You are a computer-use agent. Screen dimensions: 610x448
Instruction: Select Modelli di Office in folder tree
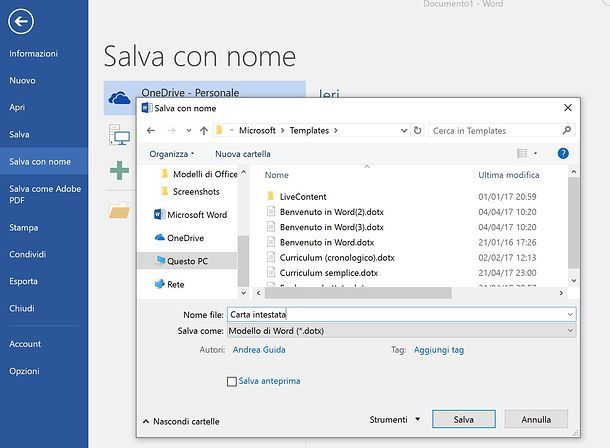pyautogui.click(x=205, y=174)
